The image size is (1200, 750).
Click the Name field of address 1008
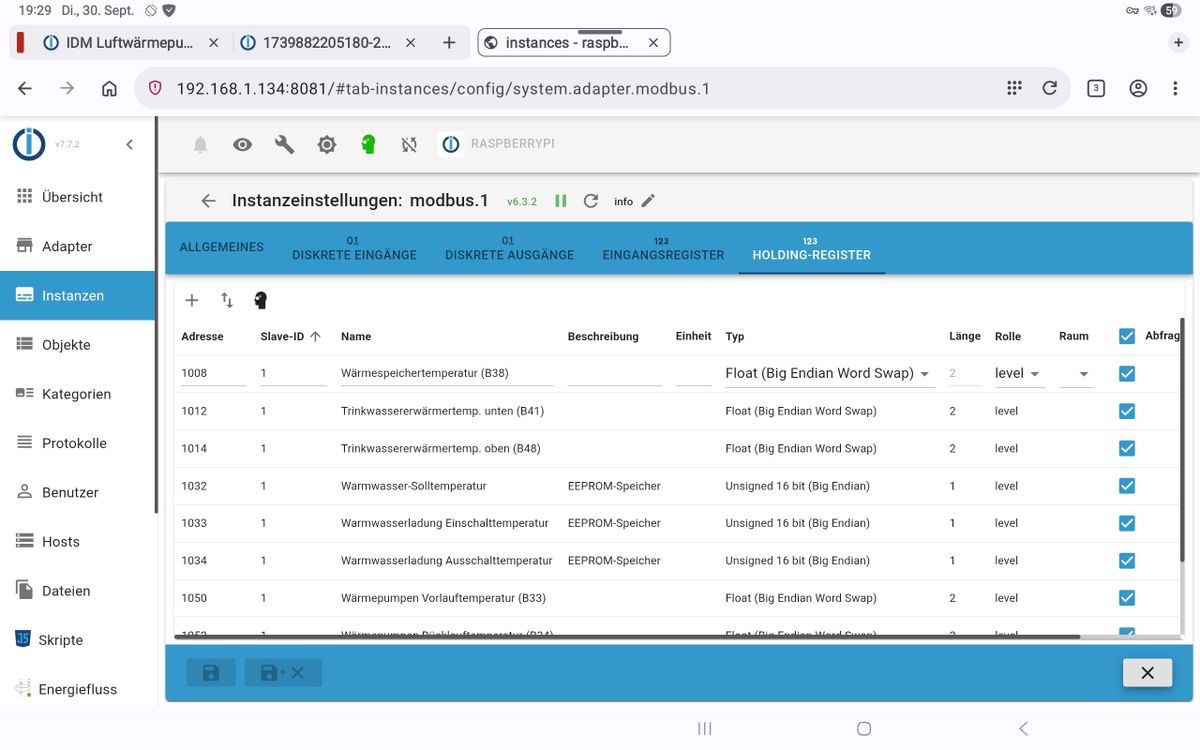(x=446, y=373)
